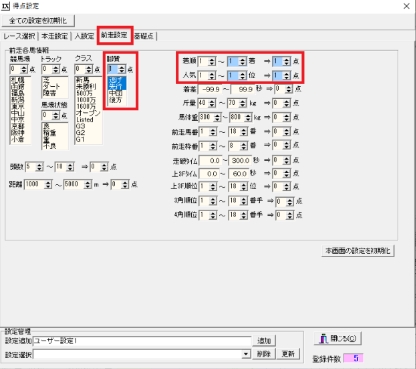The image size is (416, 369).
Task: Switch to the 本走設定 tab
Action: point(54,36)
